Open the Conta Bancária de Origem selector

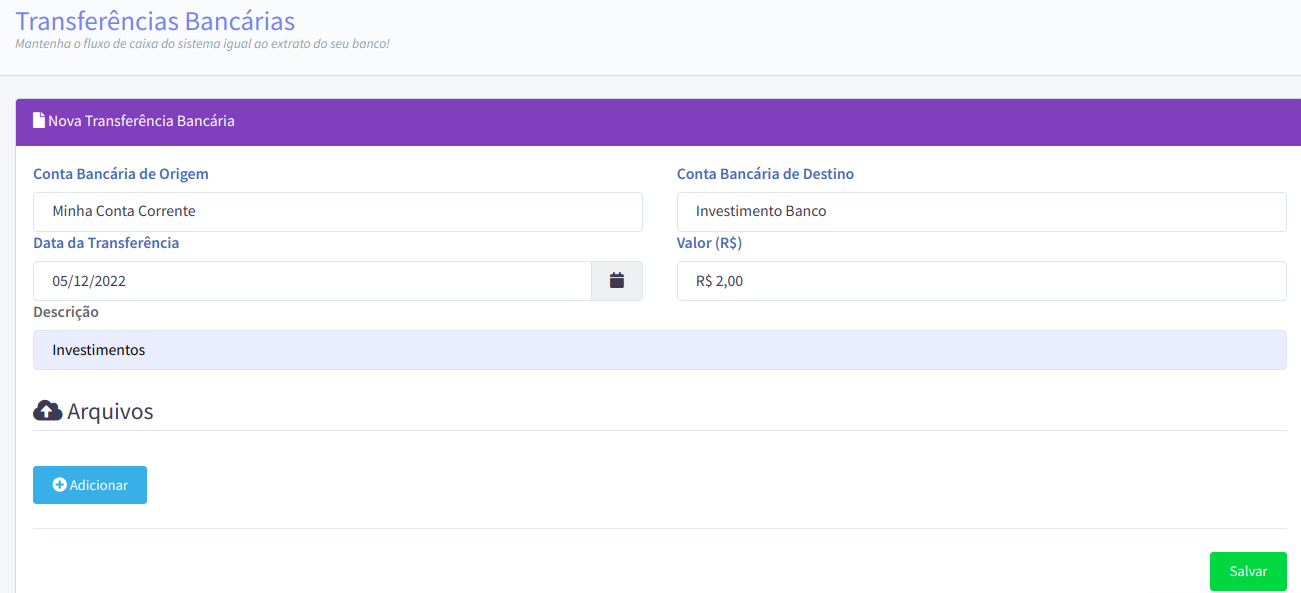338,212
